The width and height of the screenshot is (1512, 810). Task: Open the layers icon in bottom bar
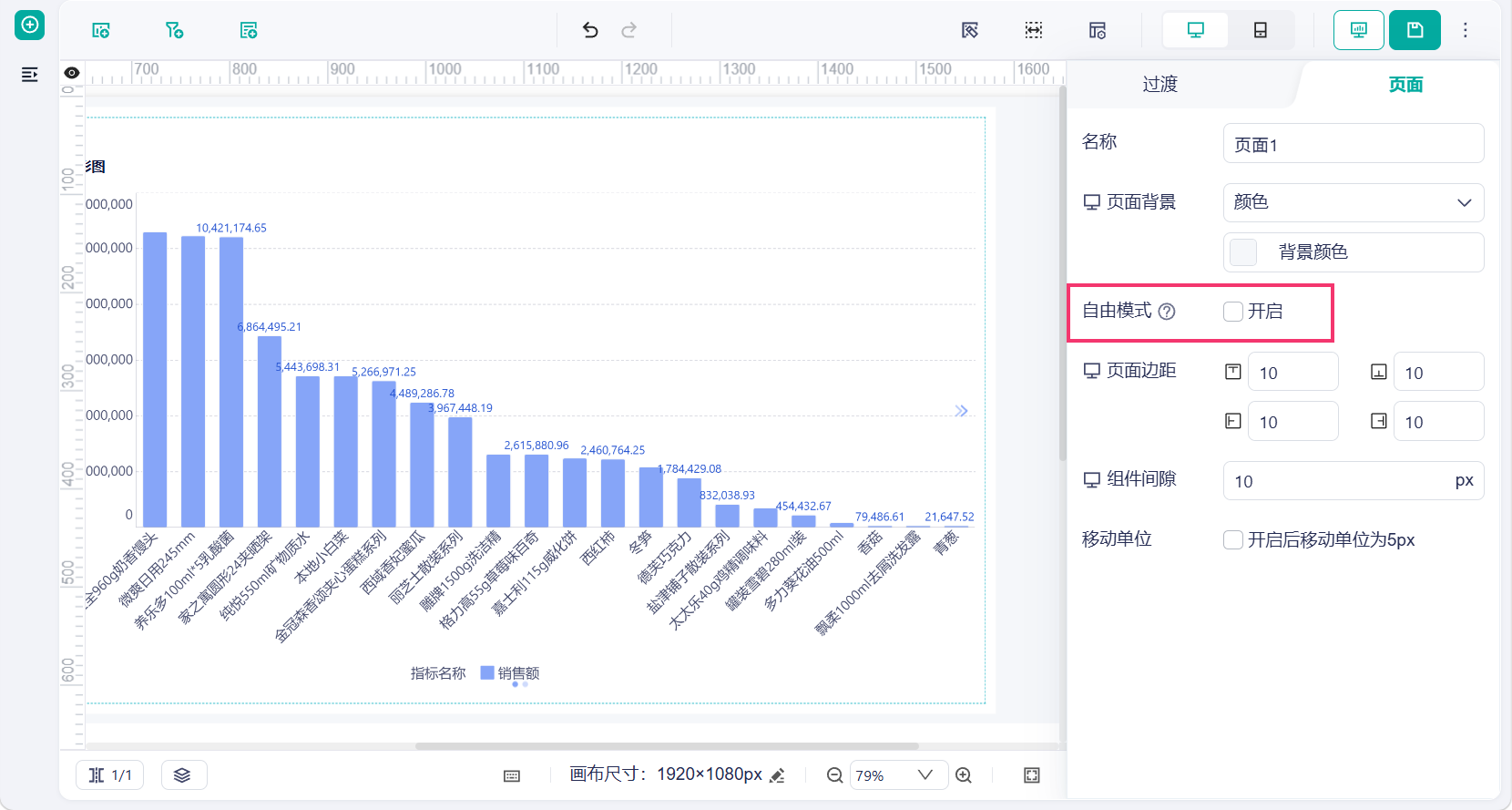click(x=183, y=775)
